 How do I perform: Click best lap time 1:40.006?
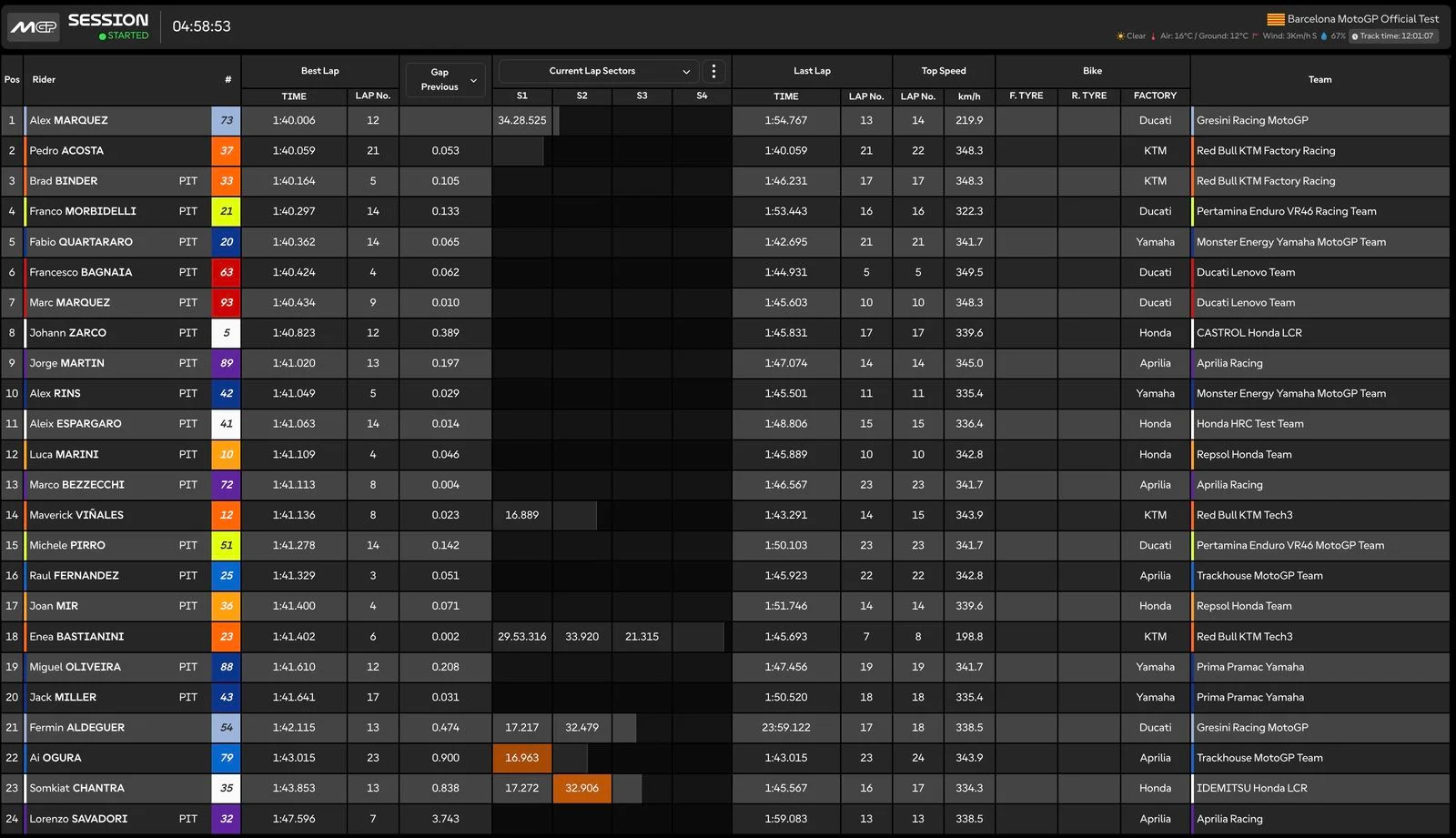tap(294, 120)
